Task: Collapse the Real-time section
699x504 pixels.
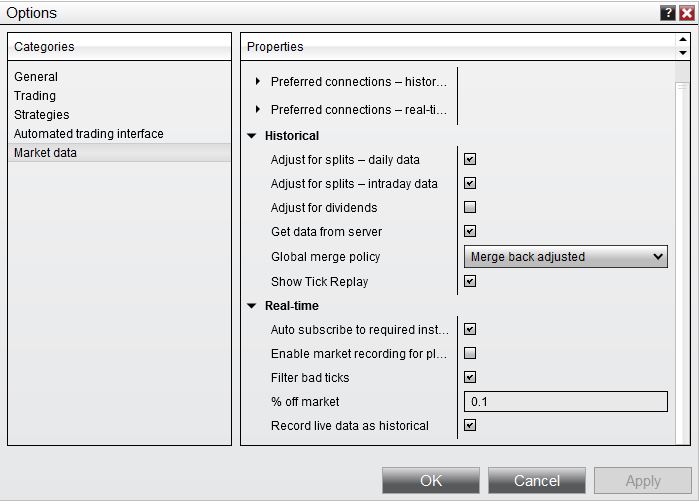Action: coord(252,306)
